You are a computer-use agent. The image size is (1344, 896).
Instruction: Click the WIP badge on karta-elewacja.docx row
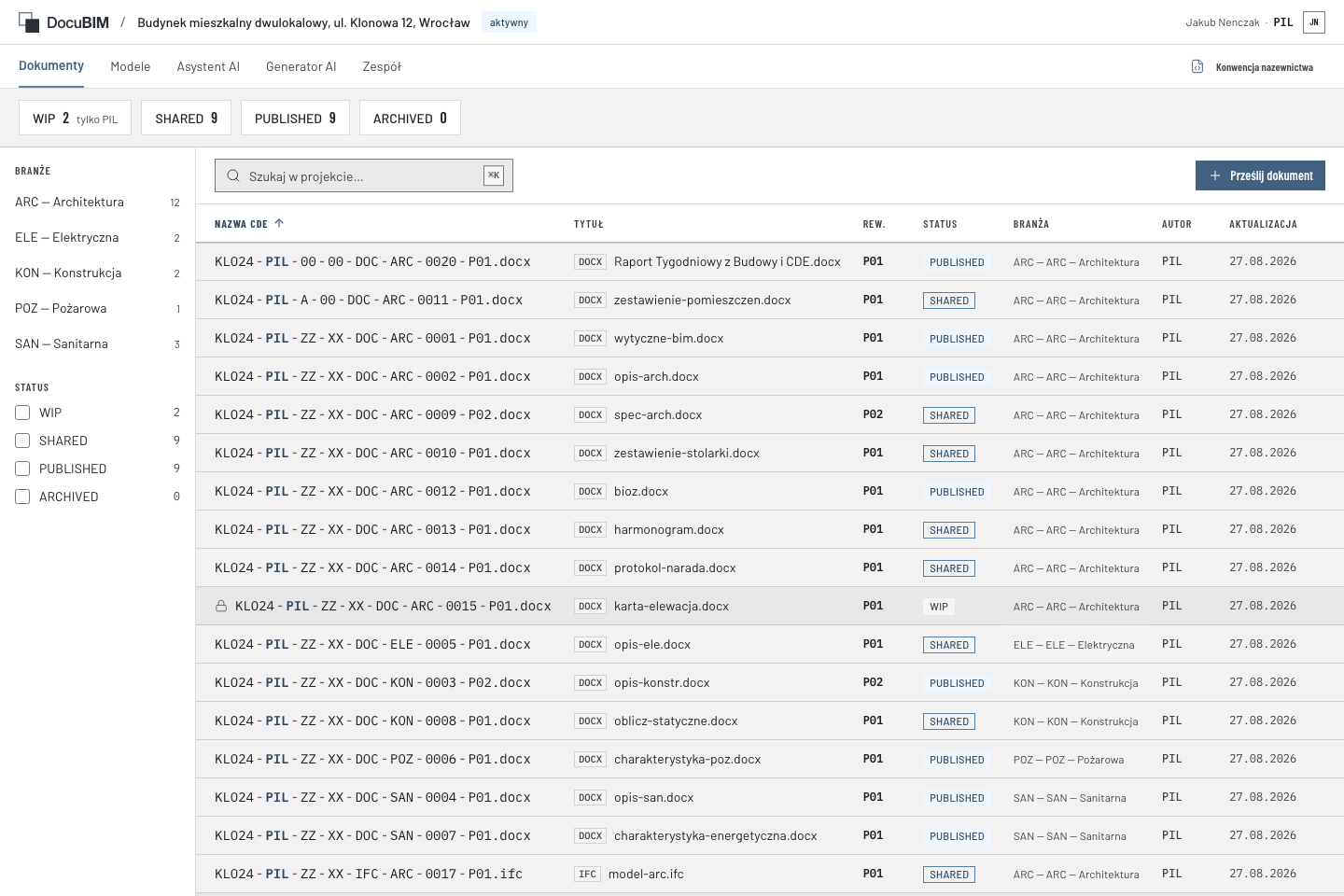click(939, 607)
